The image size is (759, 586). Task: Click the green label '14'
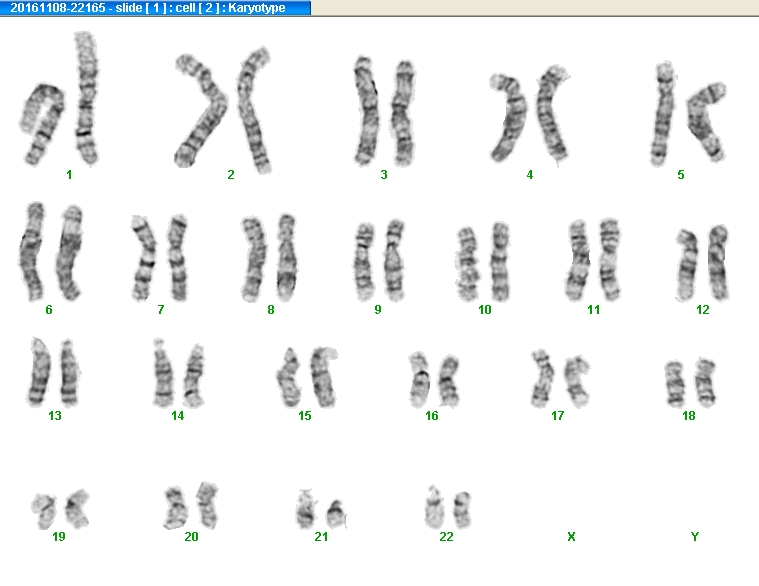pos(178,416)
